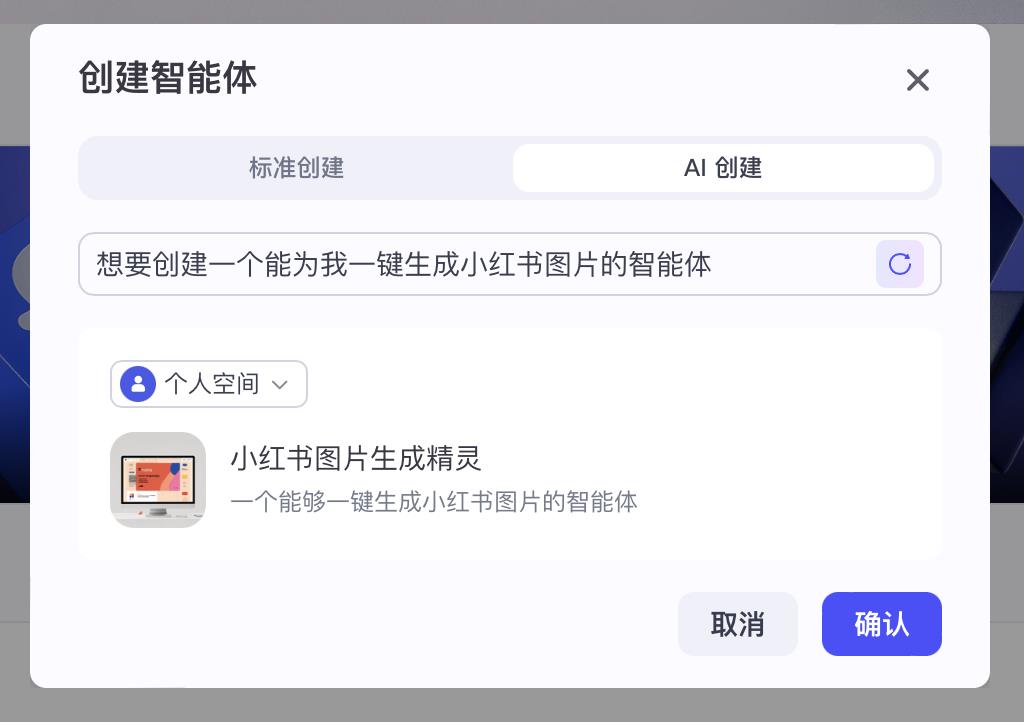Expand the chevron next to 个人空间
Image resolution: width=1024 pixels, height=722 pixels.
280,384
